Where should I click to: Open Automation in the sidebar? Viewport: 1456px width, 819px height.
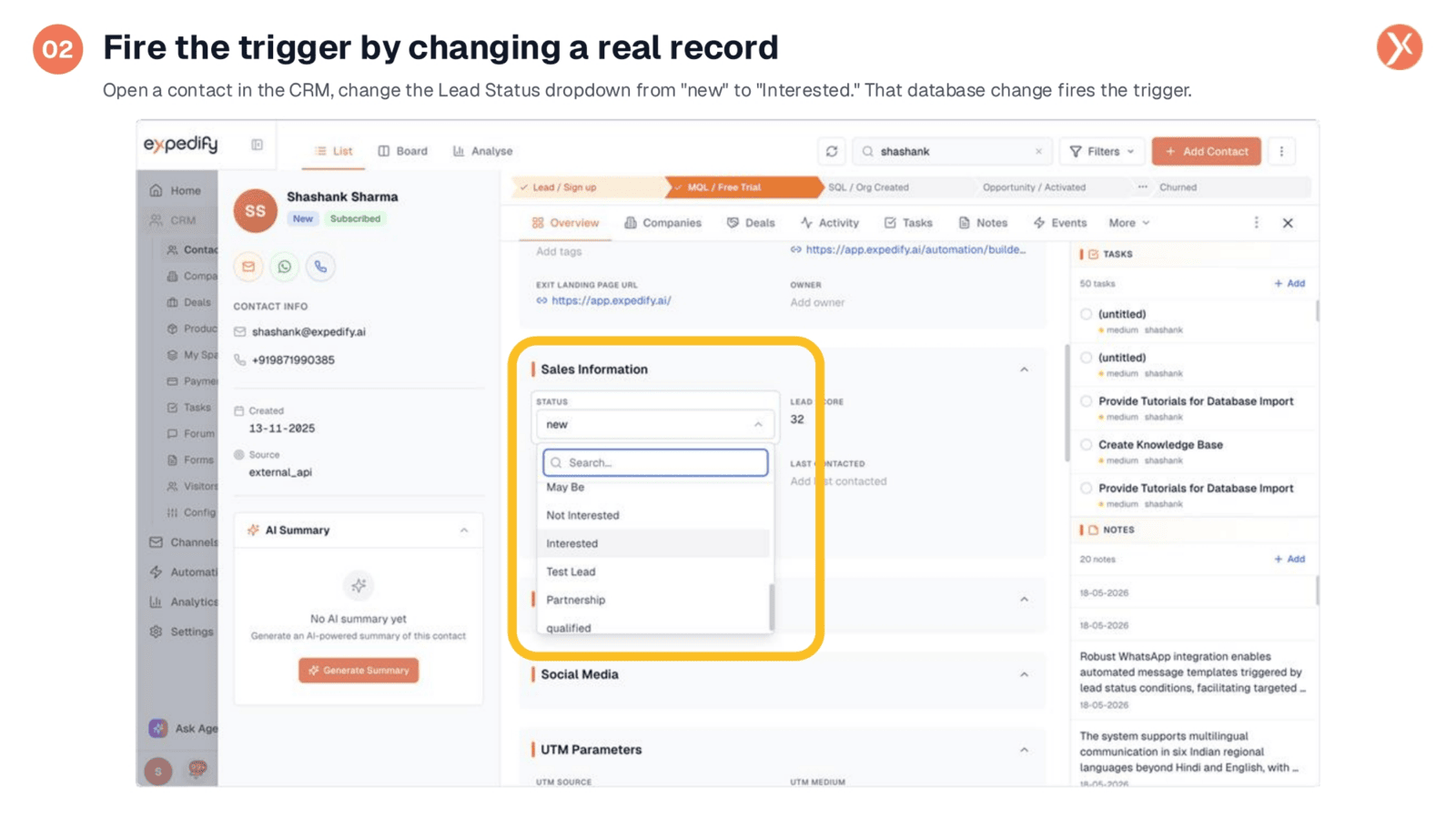(183, 572)
